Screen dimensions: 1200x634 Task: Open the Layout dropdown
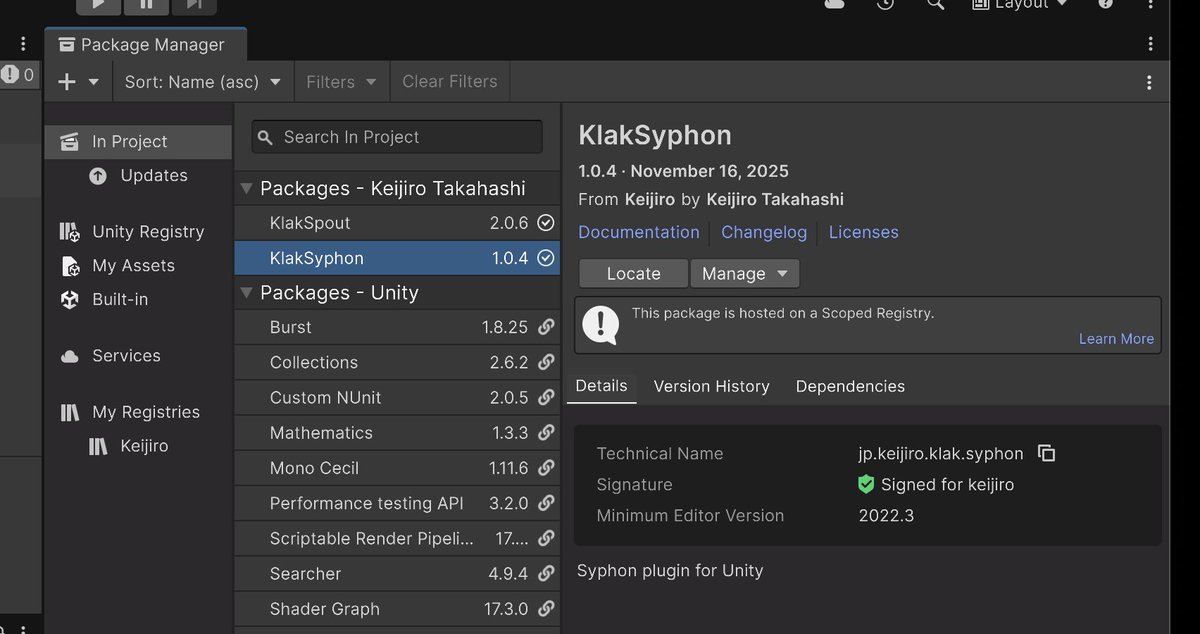click(x=1020, y=5)
